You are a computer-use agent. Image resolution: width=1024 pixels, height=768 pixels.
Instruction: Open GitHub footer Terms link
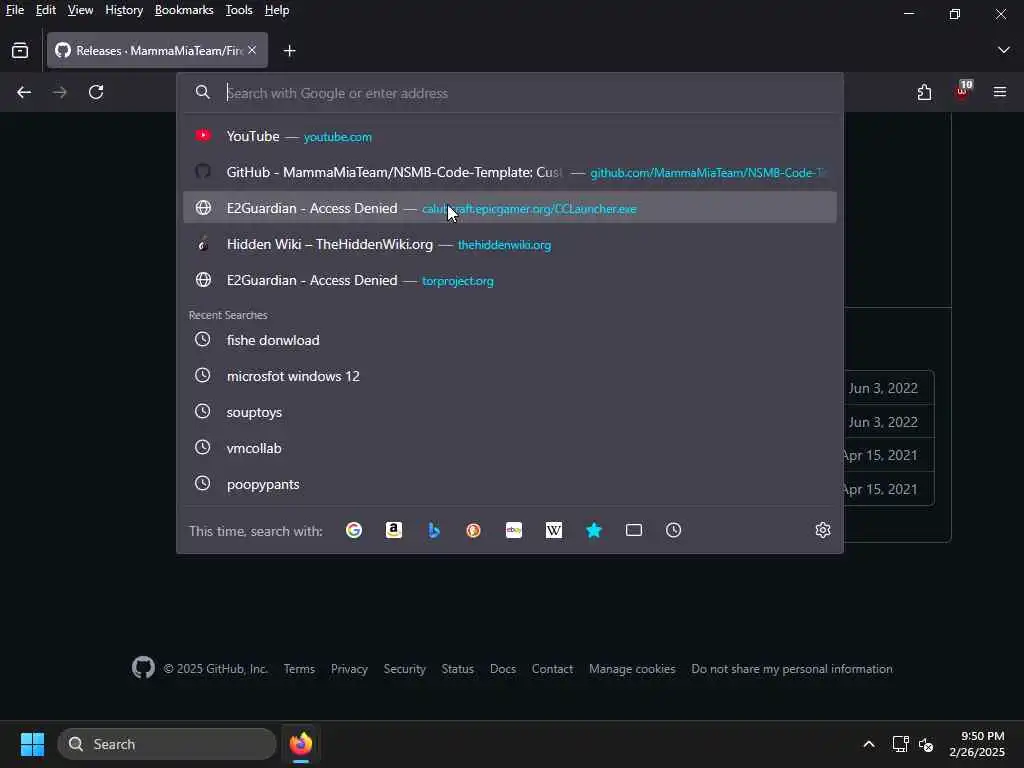[299, 669]
